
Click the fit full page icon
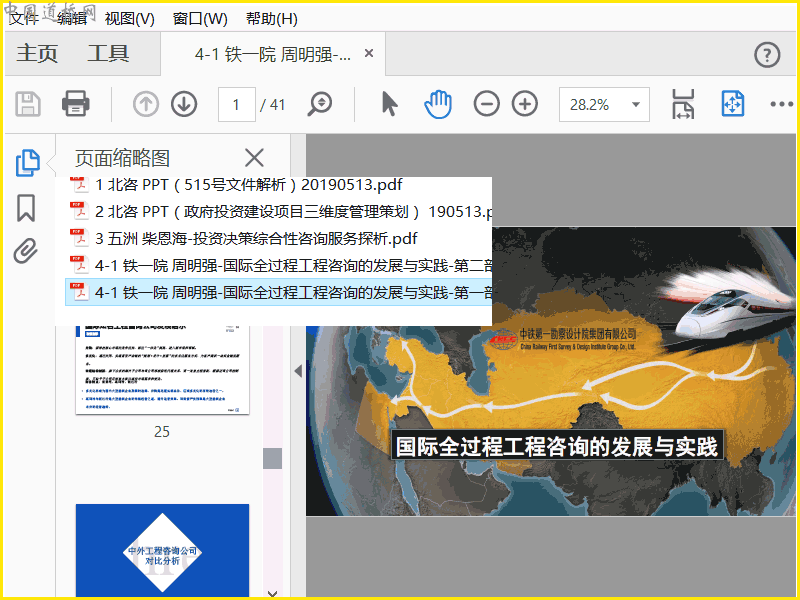click(733, 104)
